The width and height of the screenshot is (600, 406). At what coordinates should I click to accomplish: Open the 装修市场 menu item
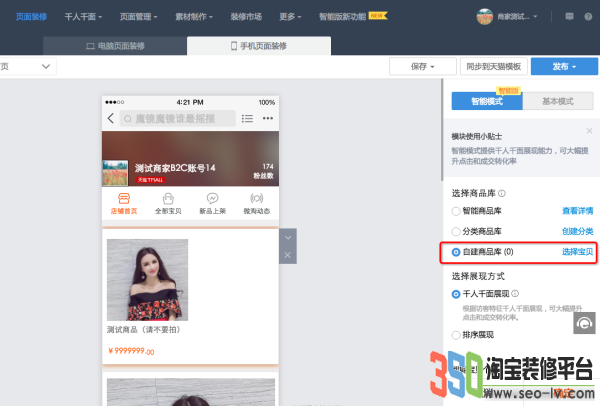click(x=246, y=17)
